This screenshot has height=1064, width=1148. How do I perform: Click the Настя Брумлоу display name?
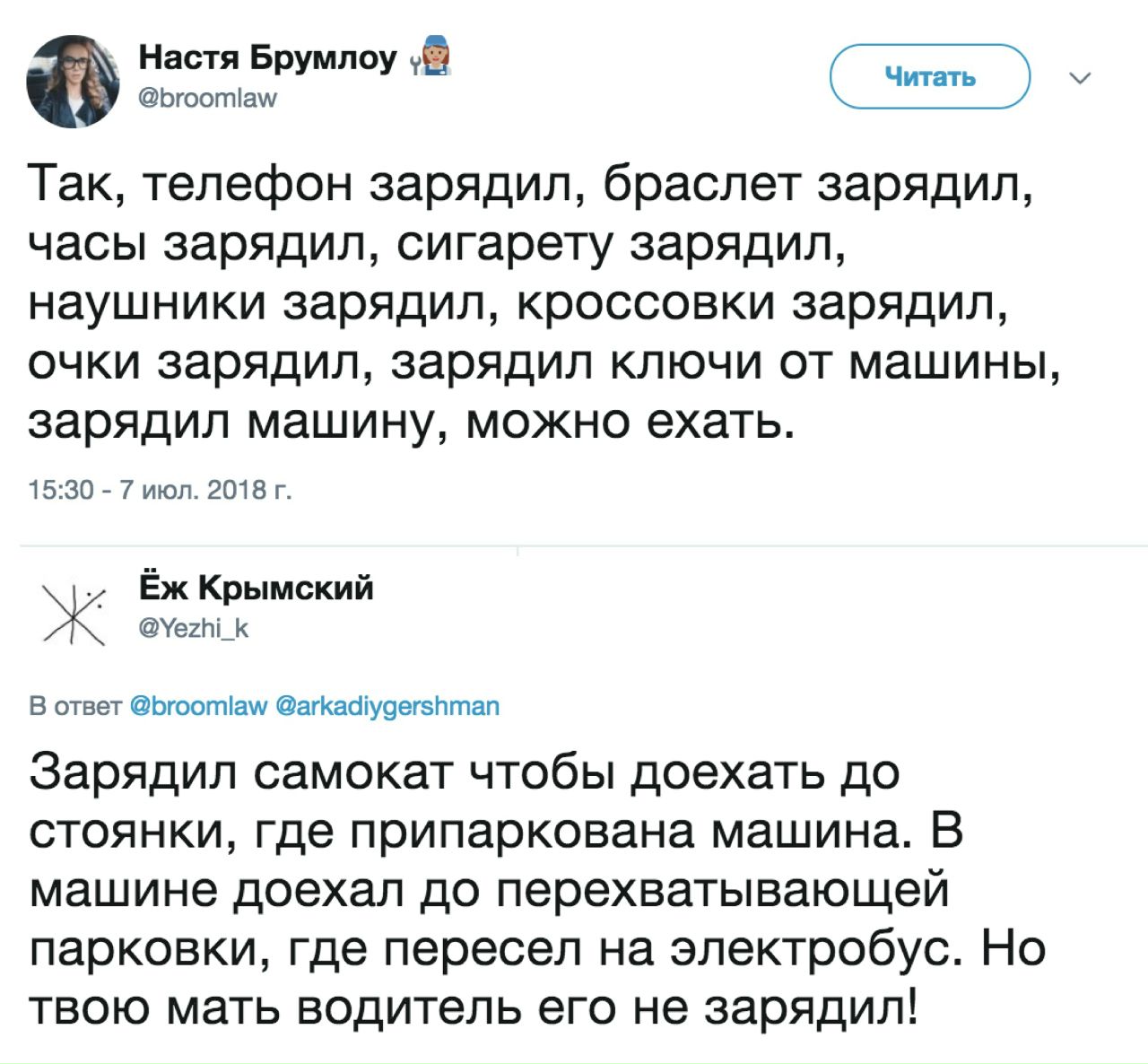(267, 57)
